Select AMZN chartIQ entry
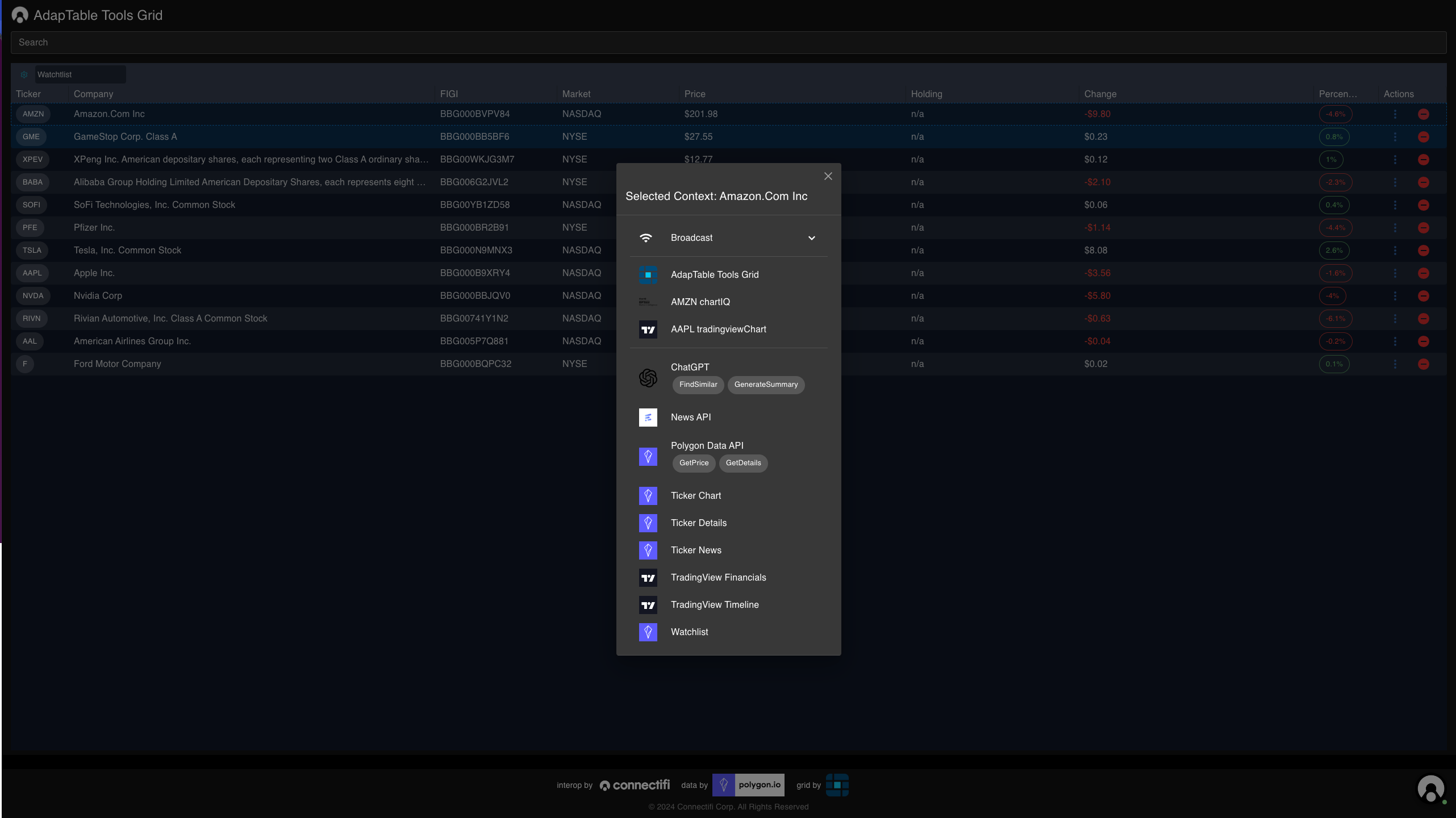Screen dimensions: 1456x818 729,302
